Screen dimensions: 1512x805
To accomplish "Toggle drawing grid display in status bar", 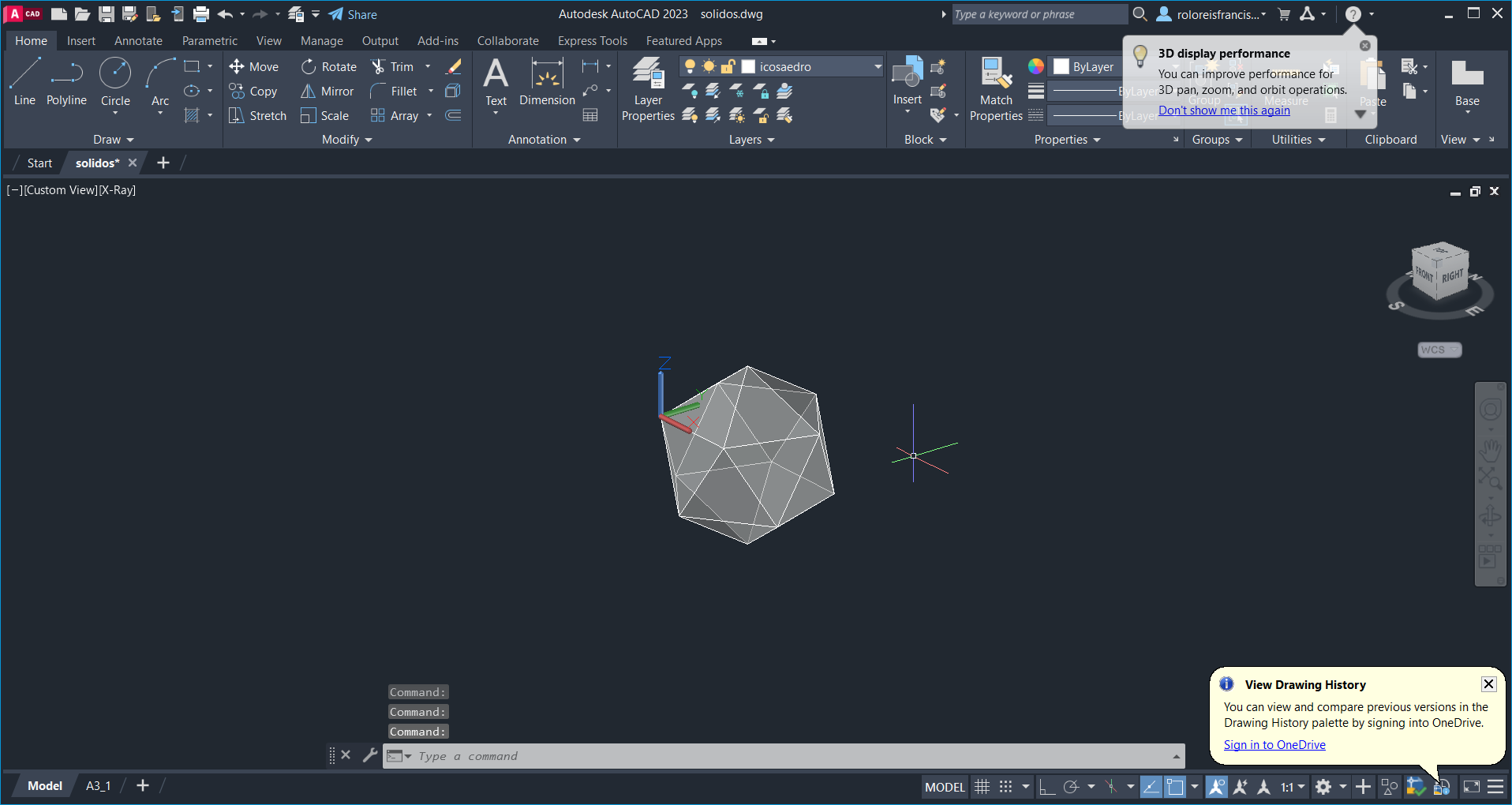I will pyautogui.click(x=982, y=787).
